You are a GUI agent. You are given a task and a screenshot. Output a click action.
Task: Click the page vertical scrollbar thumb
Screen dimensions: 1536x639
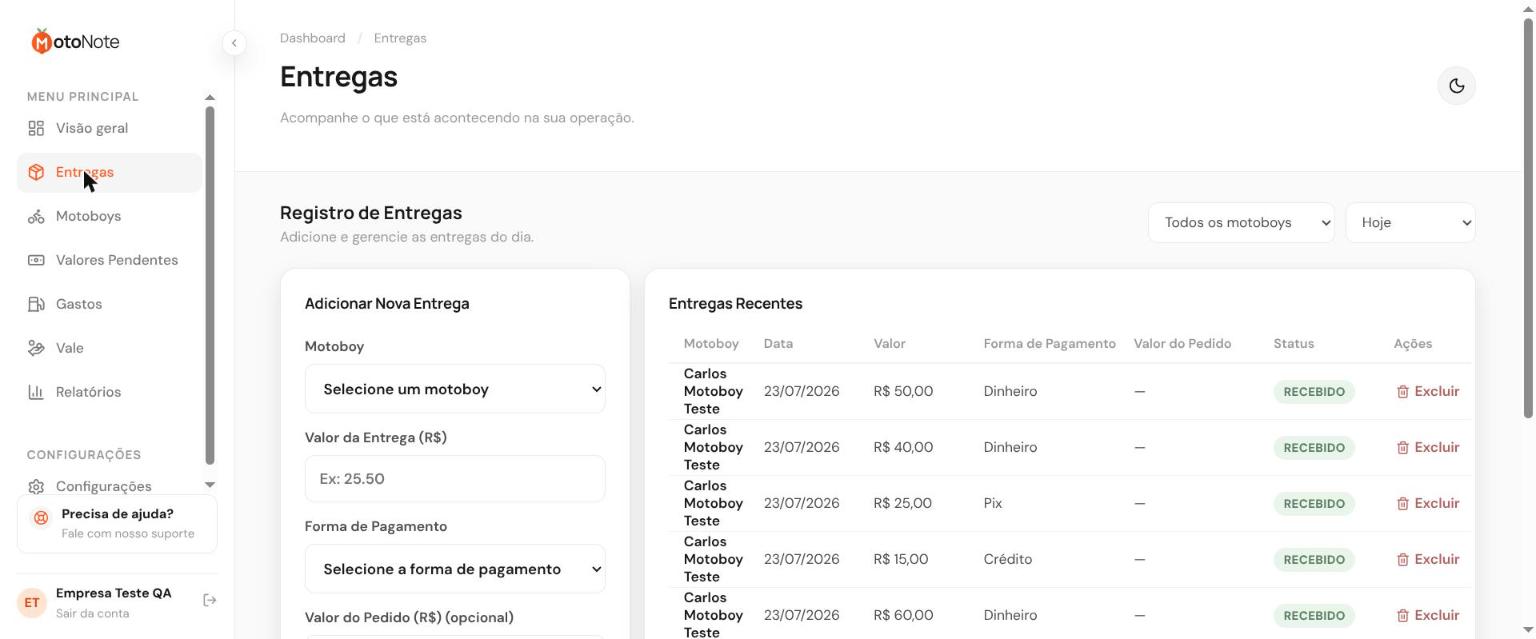1528,217
